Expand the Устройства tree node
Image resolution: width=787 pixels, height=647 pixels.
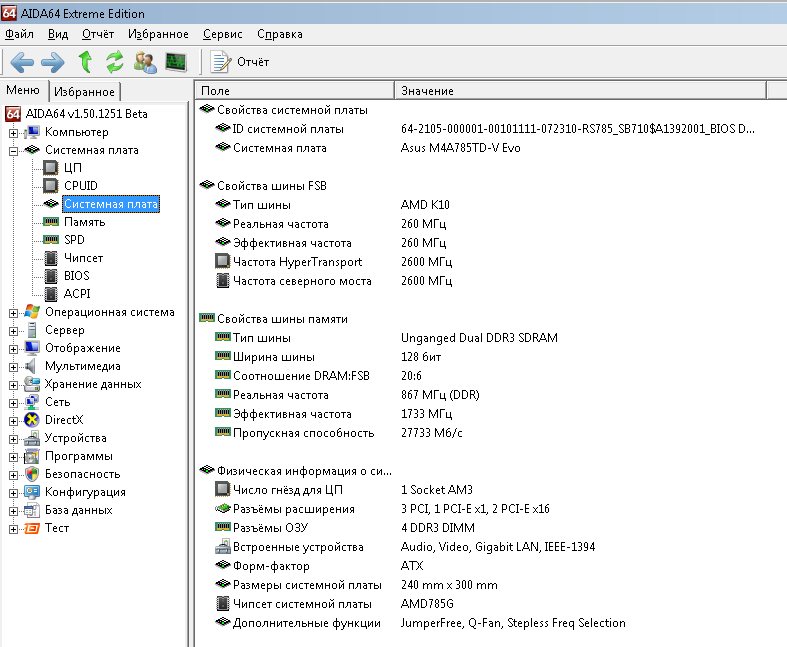click(x=14, y=439)
